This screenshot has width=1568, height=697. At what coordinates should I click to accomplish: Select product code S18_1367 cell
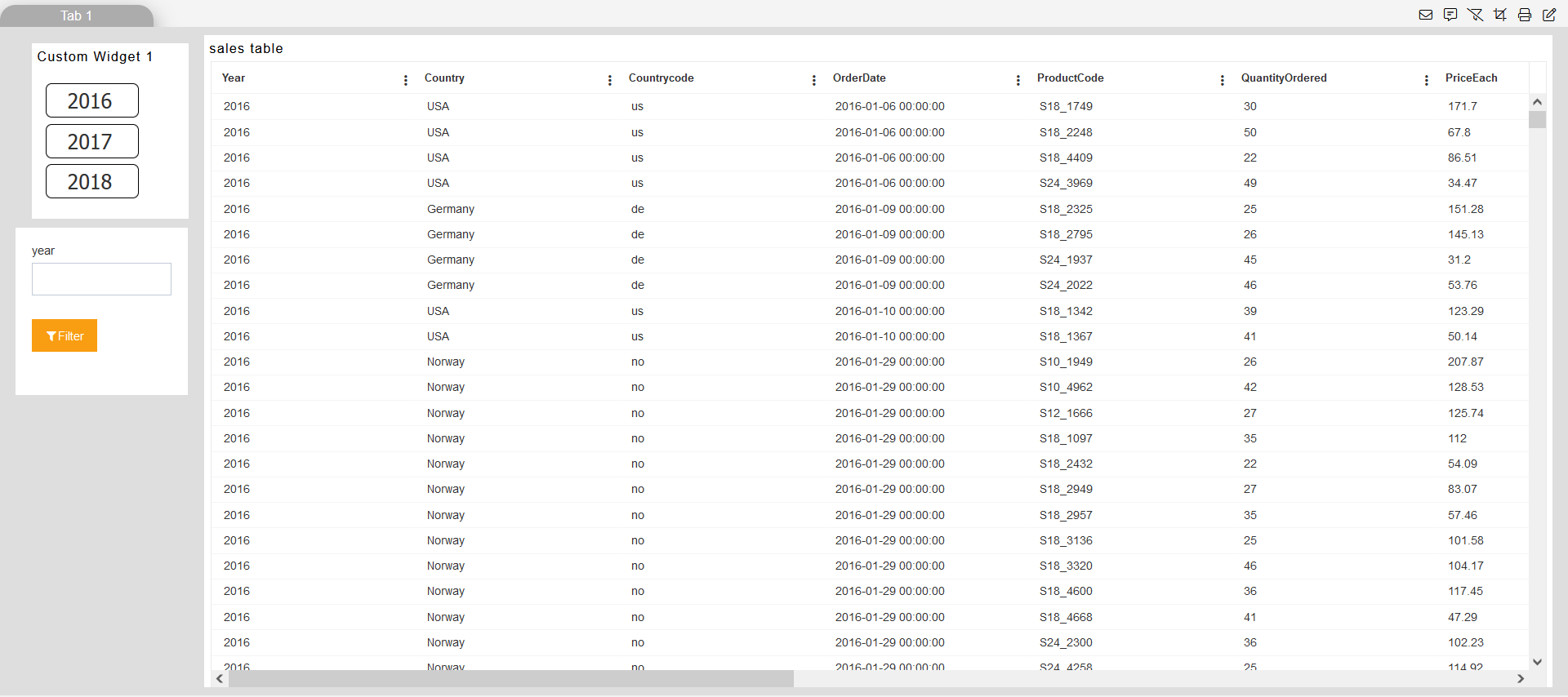[x=1066, y=336]
